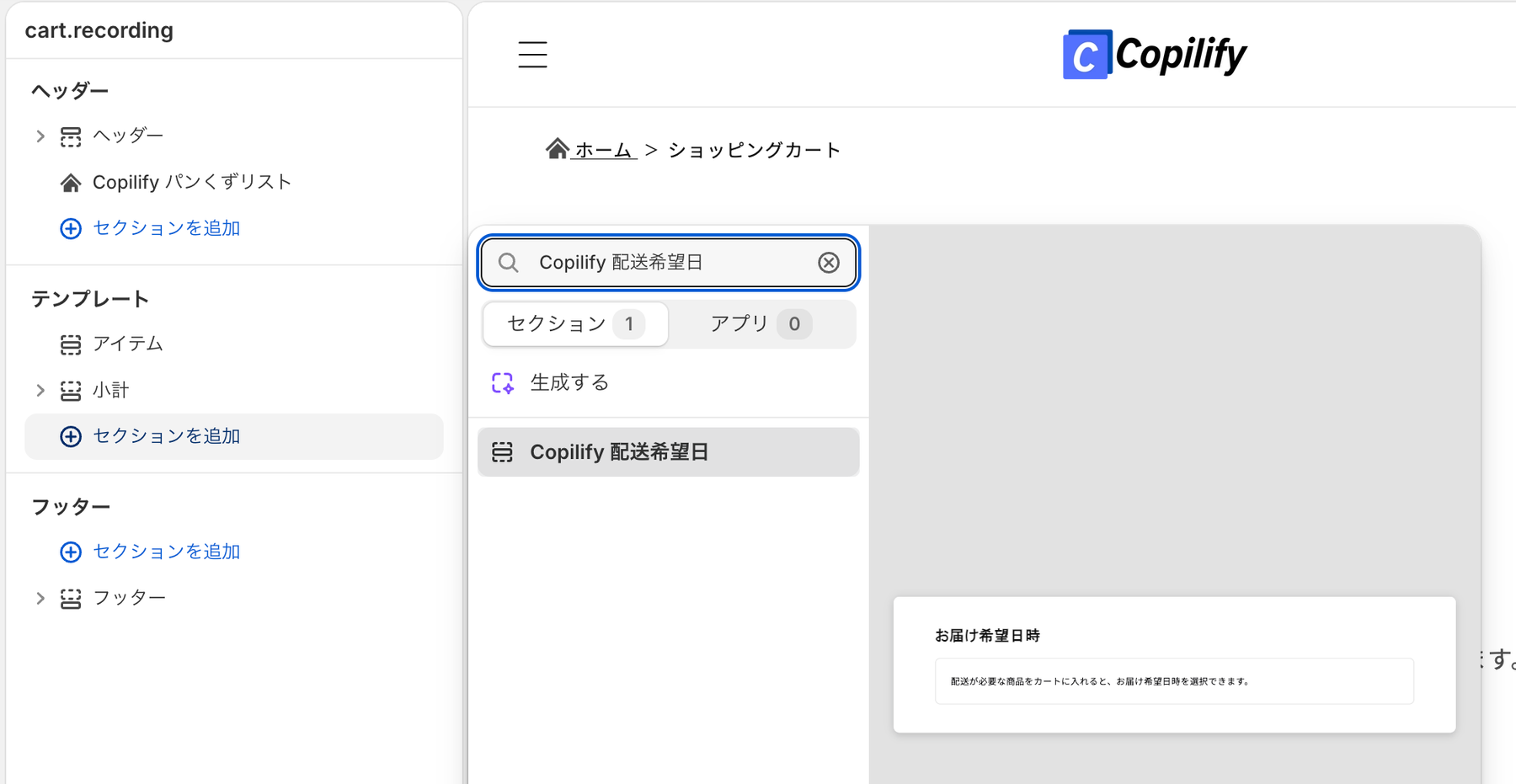Choose 生成する to generate a section
The width and height of the screenshot is (1516, 784).
point(569,383)
